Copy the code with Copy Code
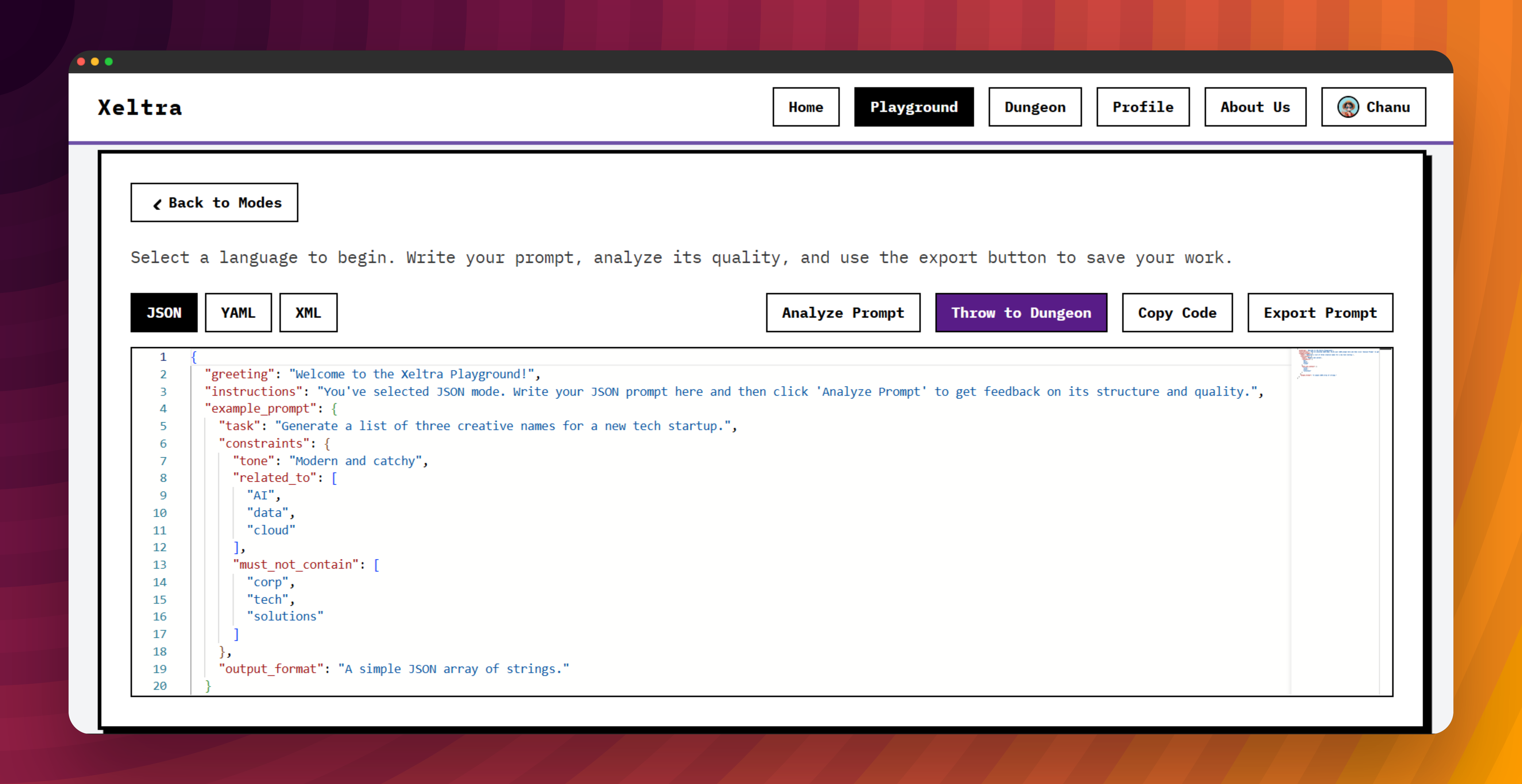The width and height of the screenshot is (1522, 784). [x=1177, y=312]
